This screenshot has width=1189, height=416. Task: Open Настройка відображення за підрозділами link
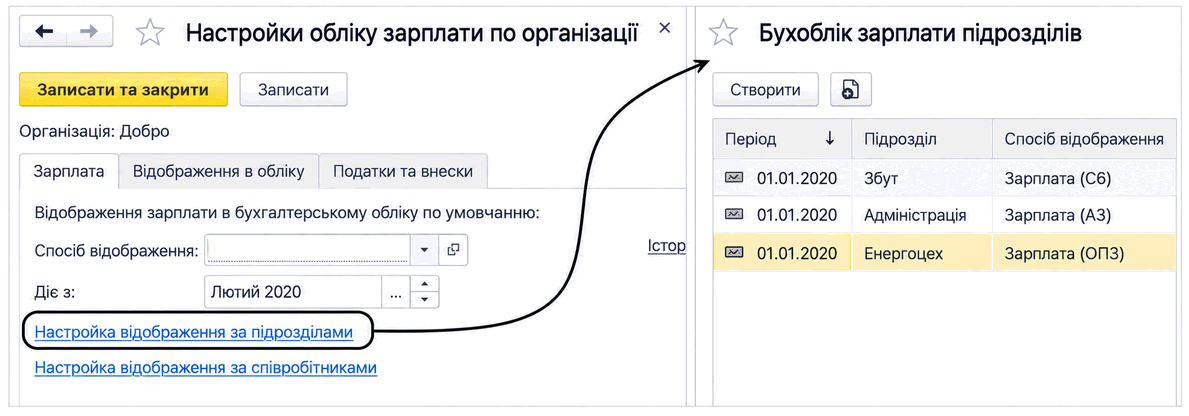pyautogui.click(x=194, y=332)
